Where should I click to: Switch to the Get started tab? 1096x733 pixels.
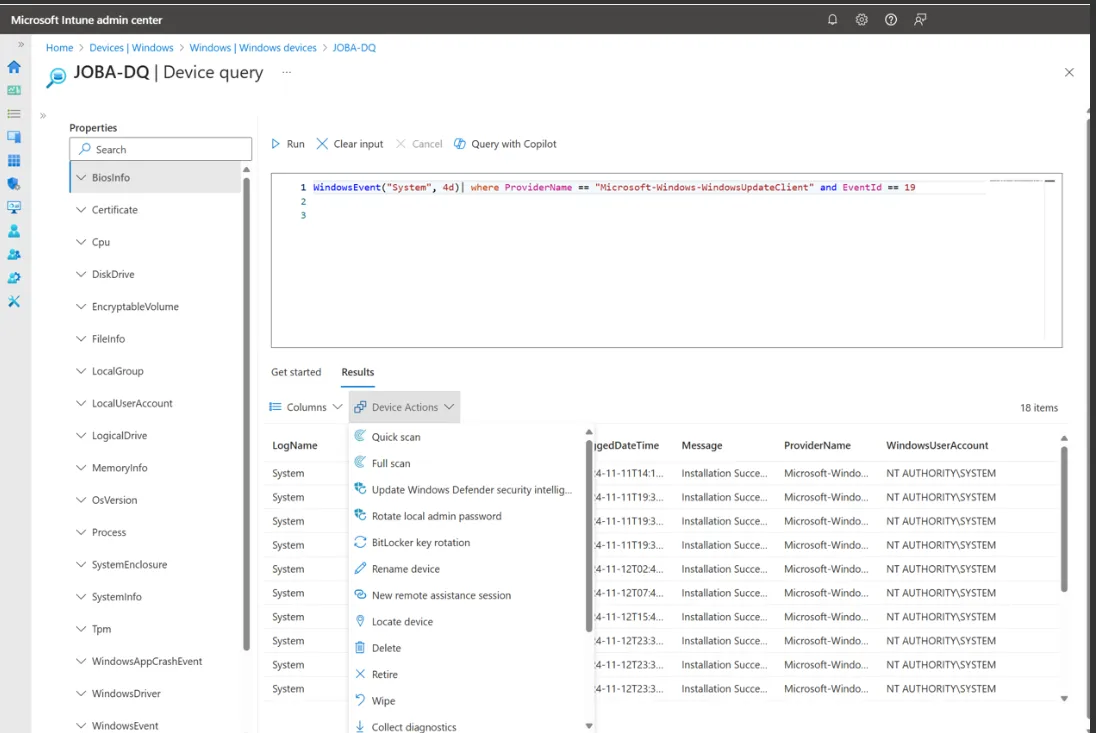[x=296, y=372]
